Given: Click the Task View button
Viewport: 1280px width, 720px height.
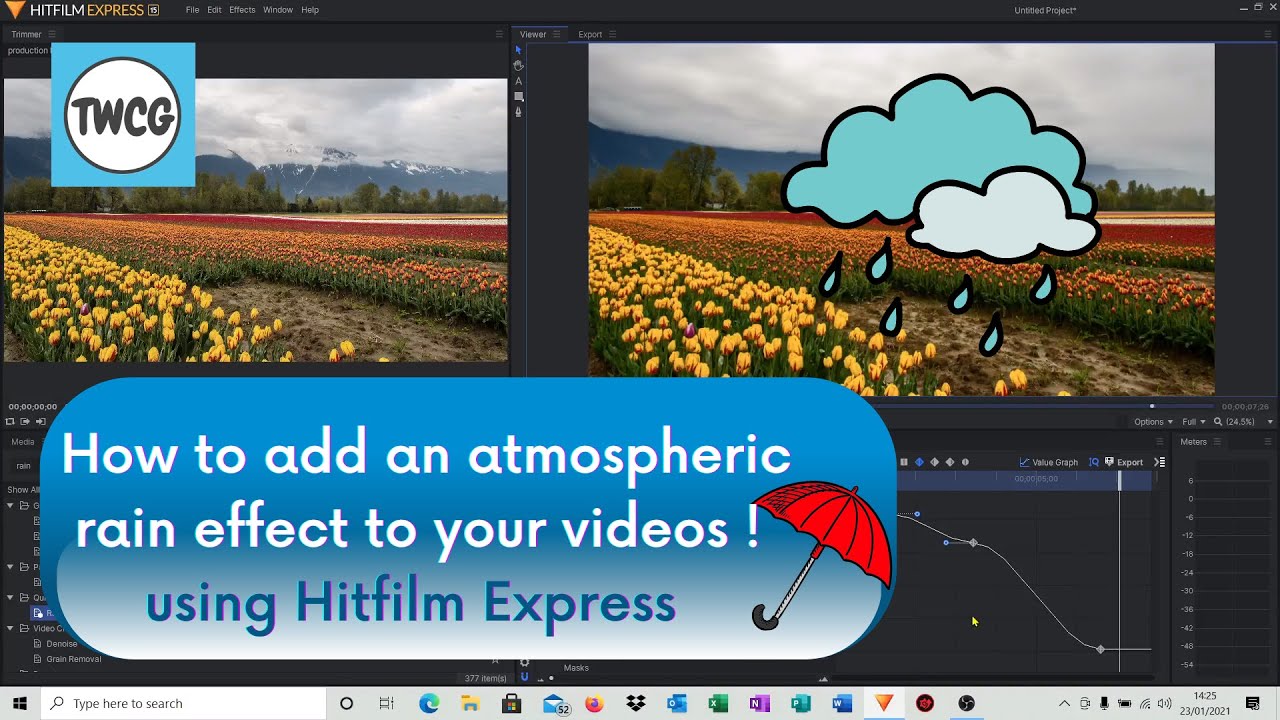Looking at the screenshot, I should click(x=387, y=703).
